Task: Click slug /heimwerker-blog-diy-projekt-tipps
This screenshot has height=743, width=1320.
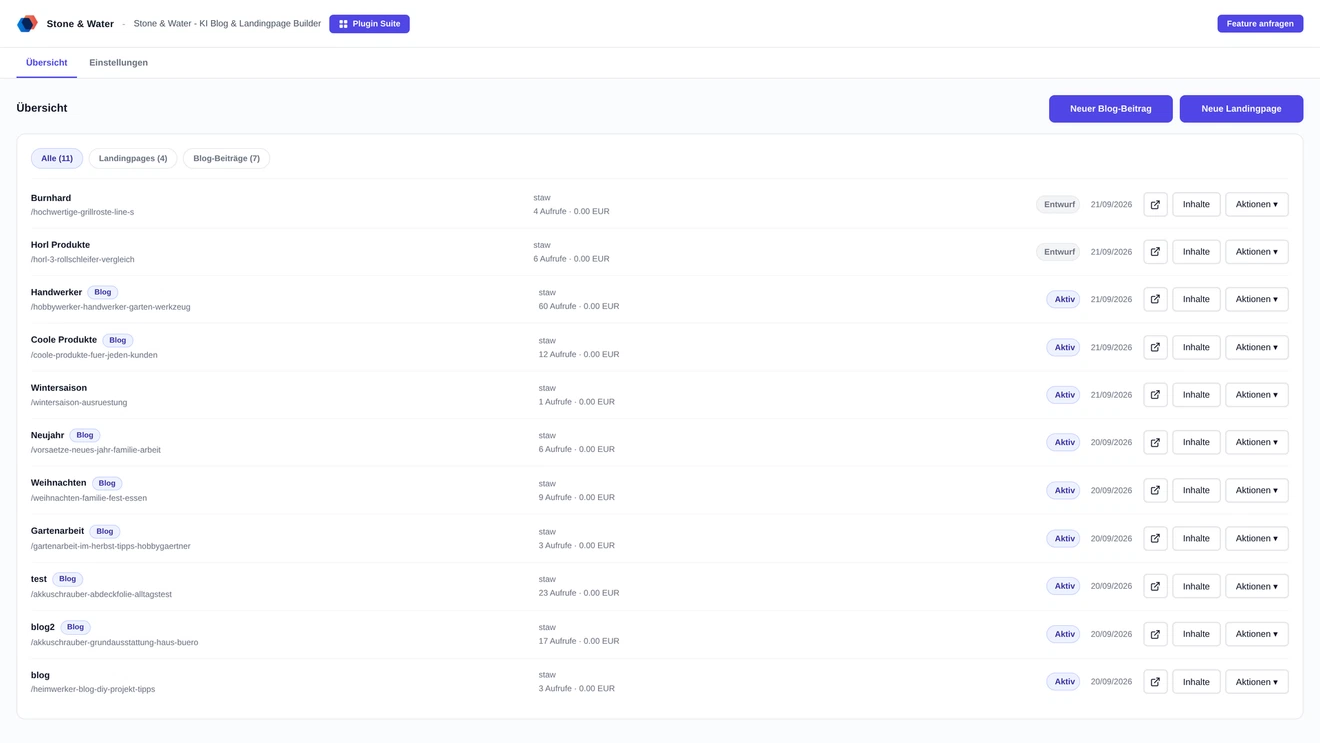Action: tap(93, 689)
